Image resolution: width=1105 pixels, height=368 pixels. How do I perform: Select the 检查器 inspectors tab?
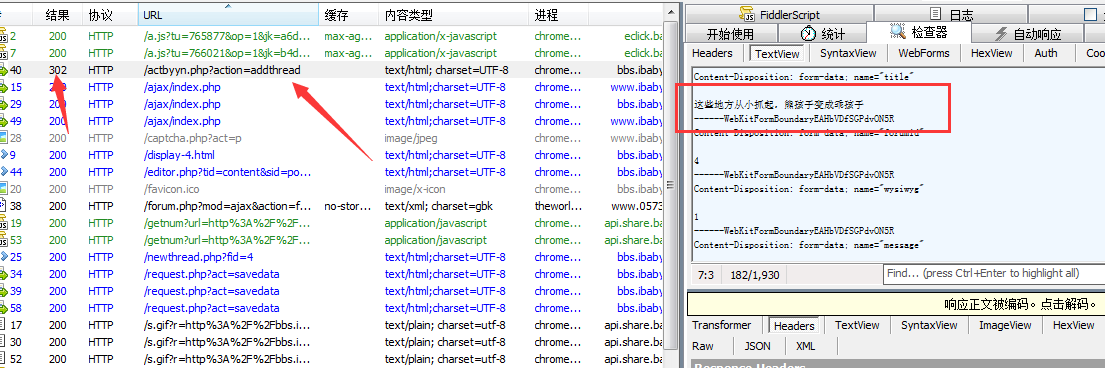[x=919, y=32]
